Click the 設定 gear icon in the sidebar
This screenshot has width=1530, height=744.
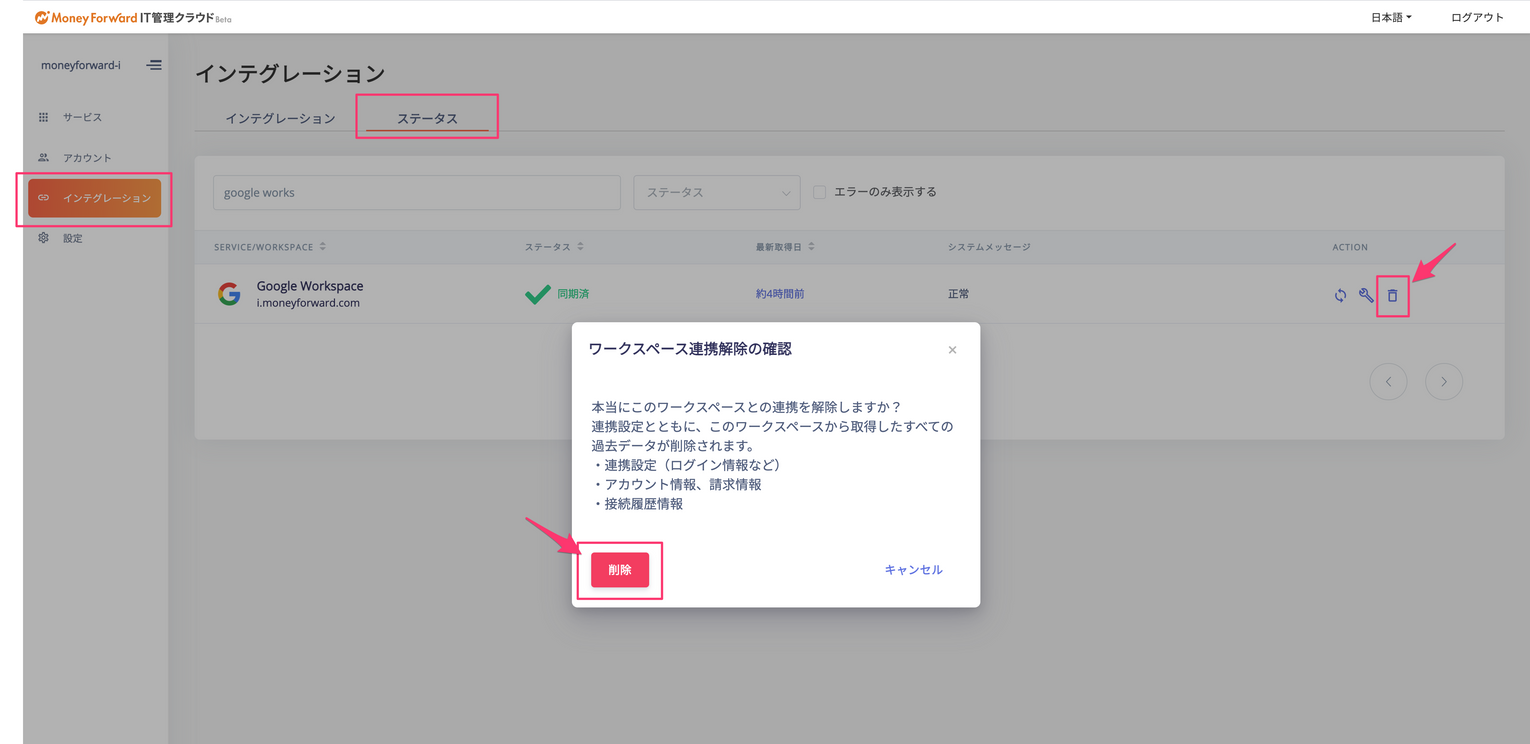click(x=43, y=238)
